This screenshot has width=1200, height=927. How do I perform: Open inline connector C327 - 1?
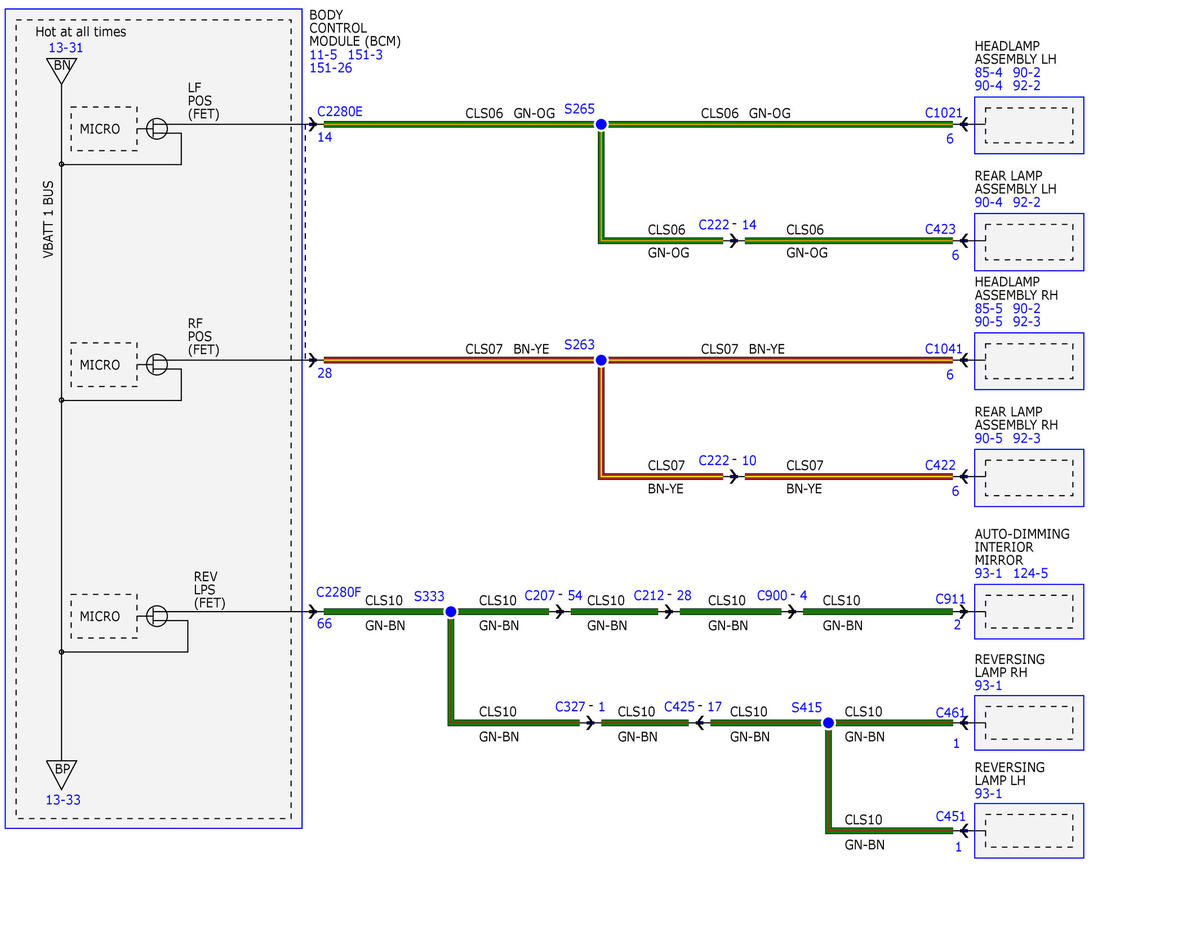580,707
